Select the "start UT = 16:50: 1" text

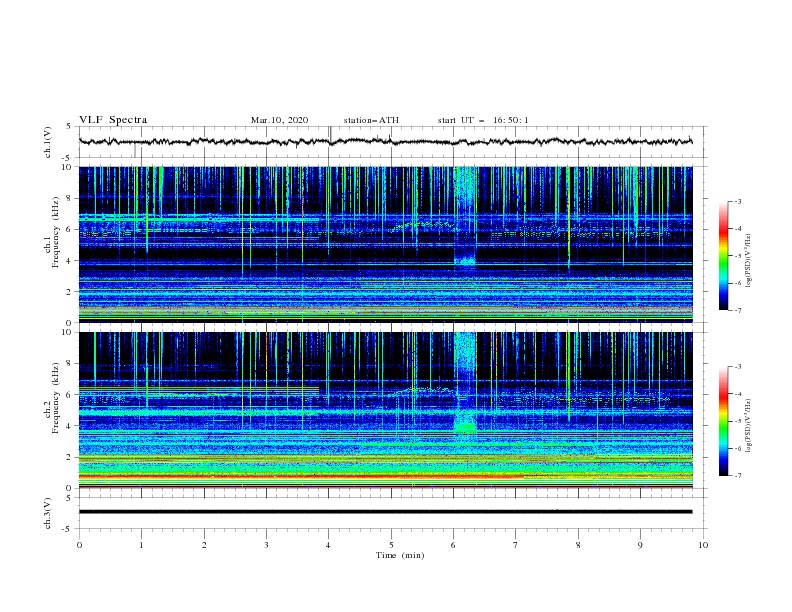click(x=483, y=120)
